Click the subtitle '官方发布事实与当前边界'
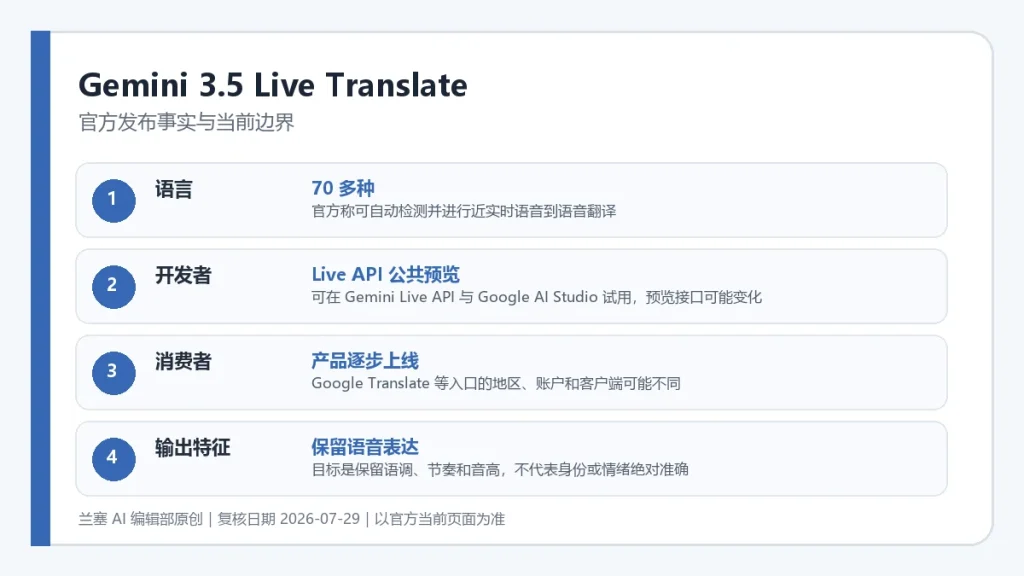This screenshot has height=576, width=1024. click(187, 122)
